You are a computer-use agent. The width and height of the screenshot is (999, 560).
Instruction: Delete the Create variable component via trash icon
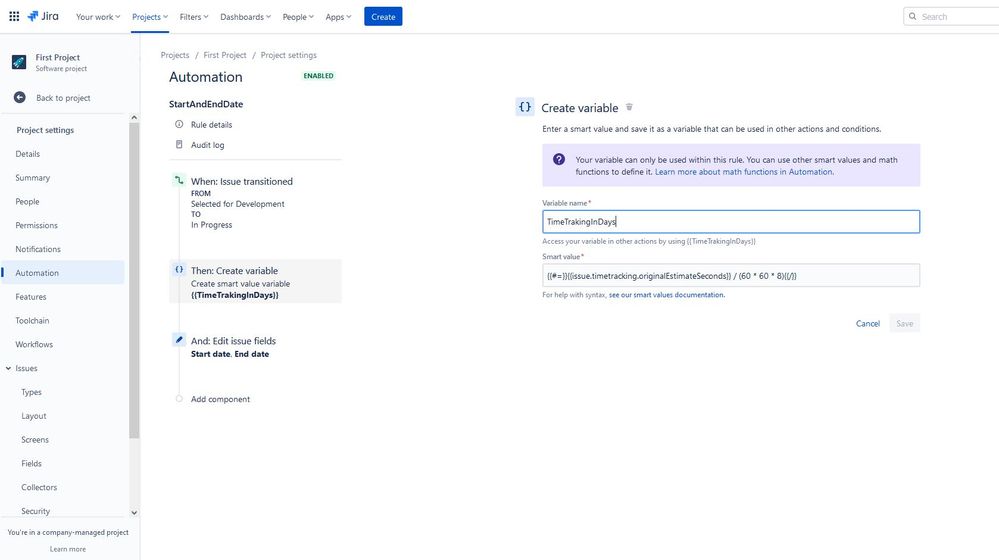pos(629,107)
